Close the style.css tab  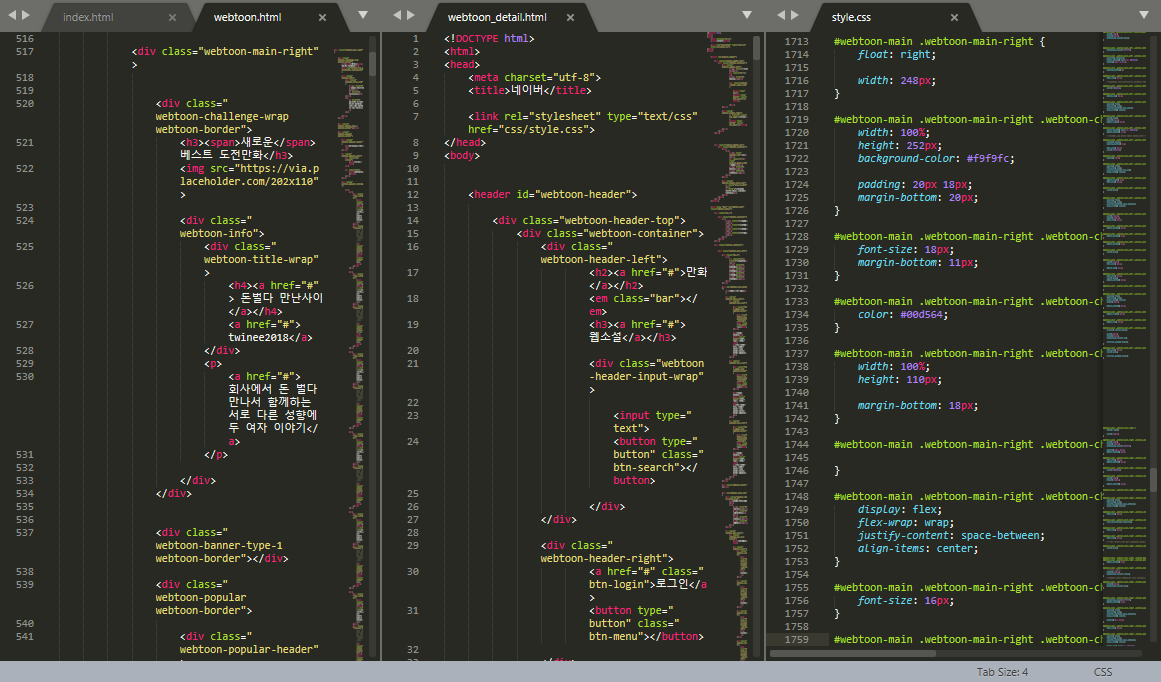coord(954,17)
